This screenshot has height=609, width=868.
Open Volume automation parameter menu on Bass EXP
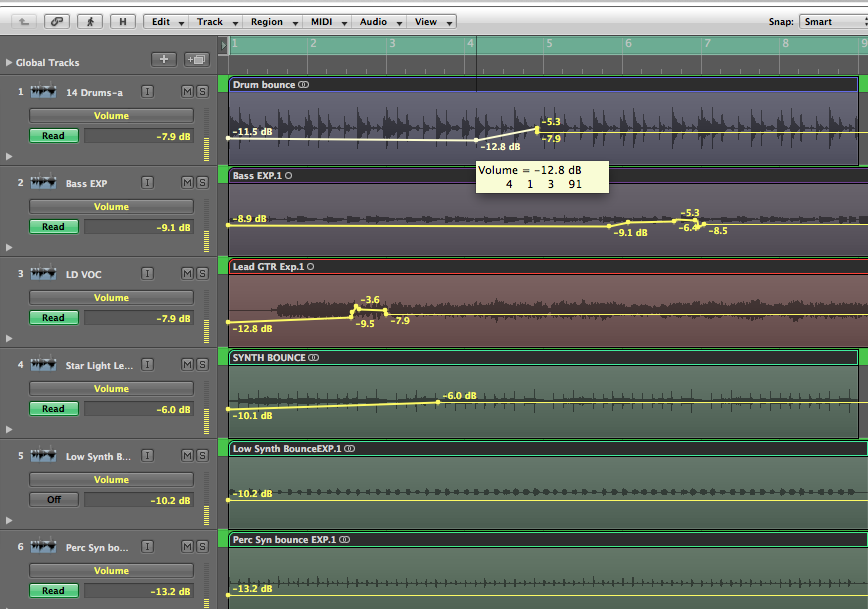tap(111, 207)
